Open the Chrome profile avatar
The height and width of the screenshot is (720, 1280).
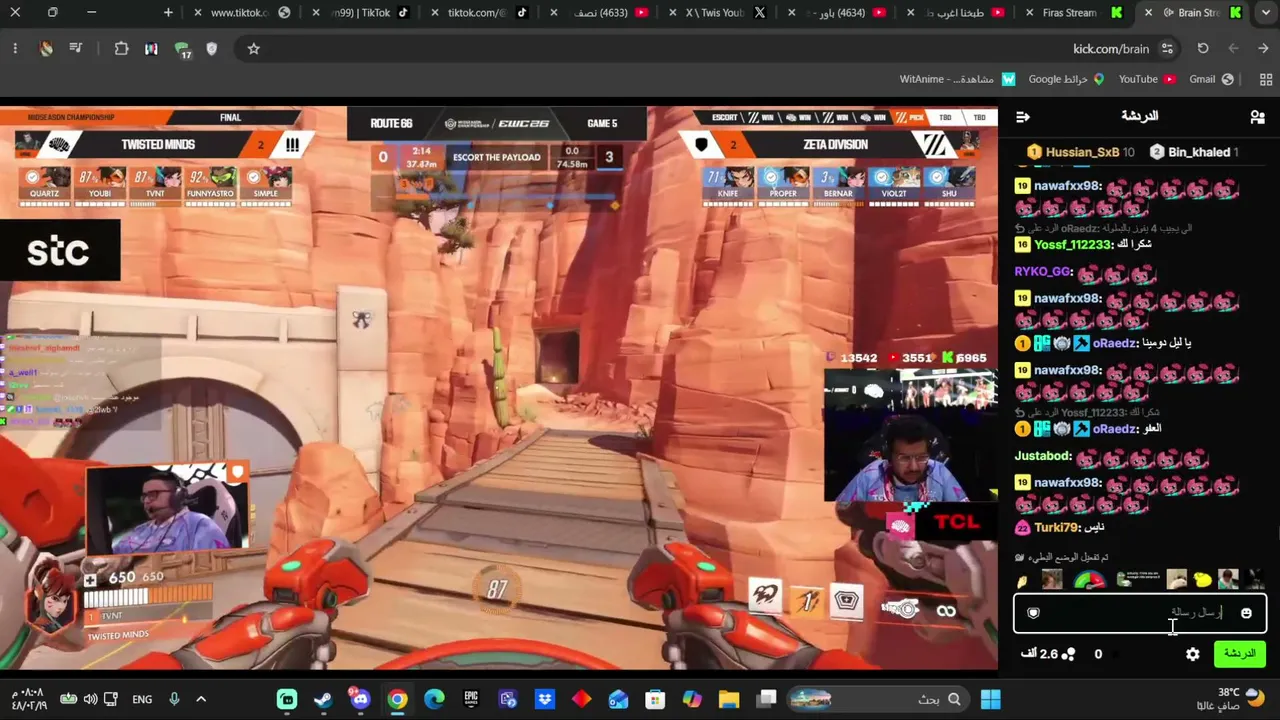coord(46,48)
